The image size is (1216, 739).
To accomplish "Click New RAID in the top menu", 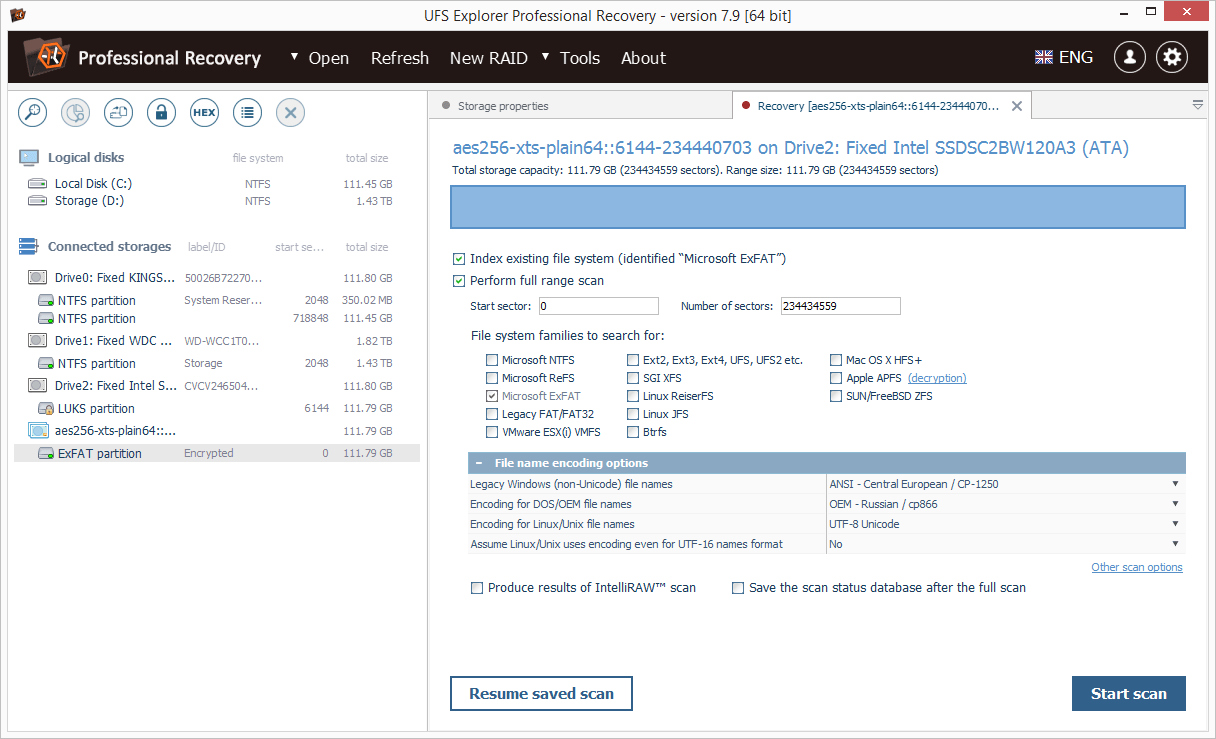I will click(x=489, y=58).
